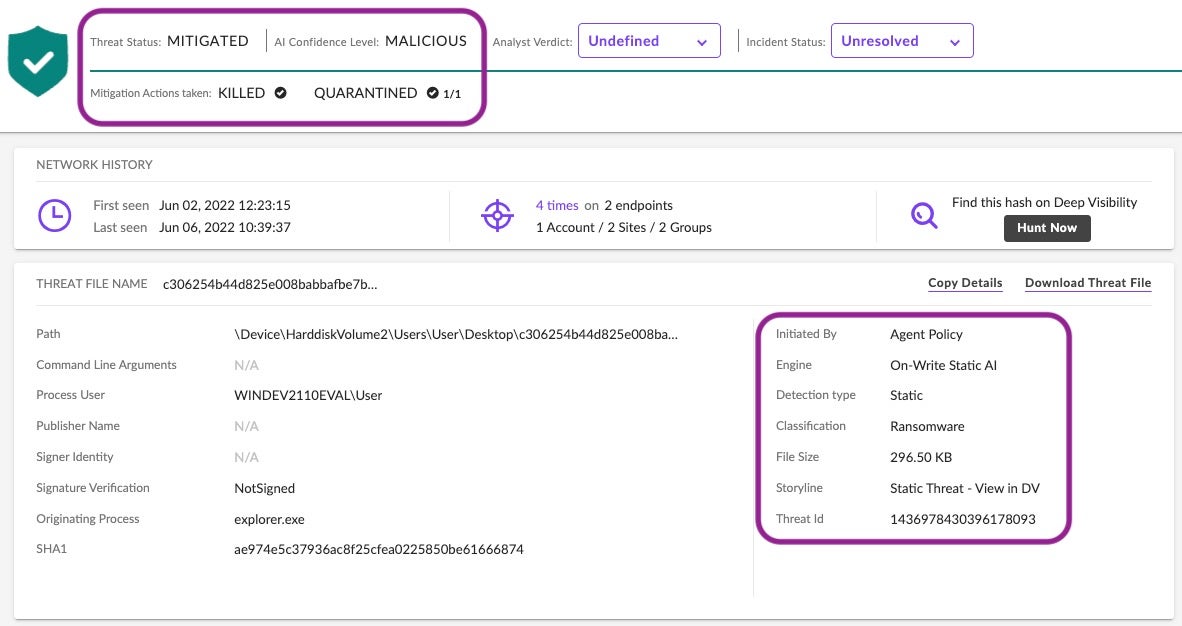Click the clock icon in Network History
1182x626 pixels.
click(x=54, y=215)
